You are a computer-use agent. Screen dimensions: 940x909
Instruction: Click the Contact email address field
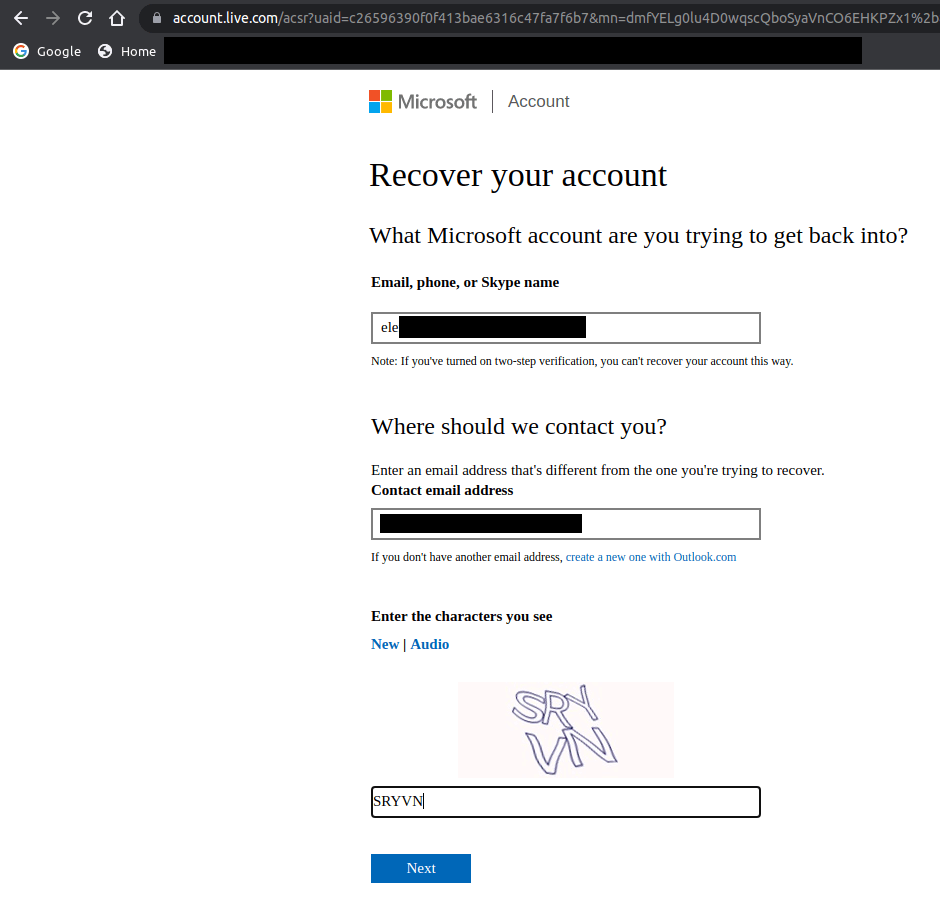[565, 523]
